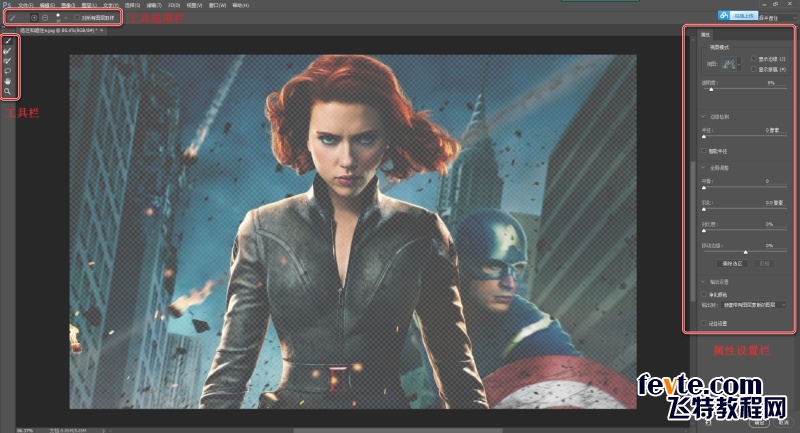
Task: Select the Refine Edge Brush tool
Action: click(8, 51)
